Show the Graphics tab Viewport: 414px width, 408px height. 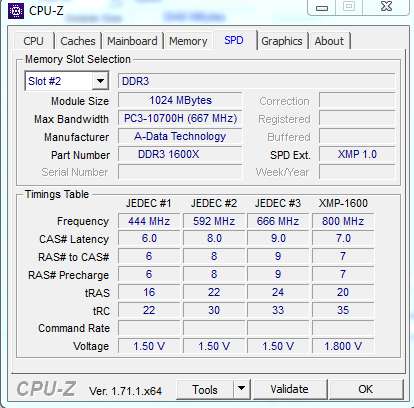tap(282, 41)
